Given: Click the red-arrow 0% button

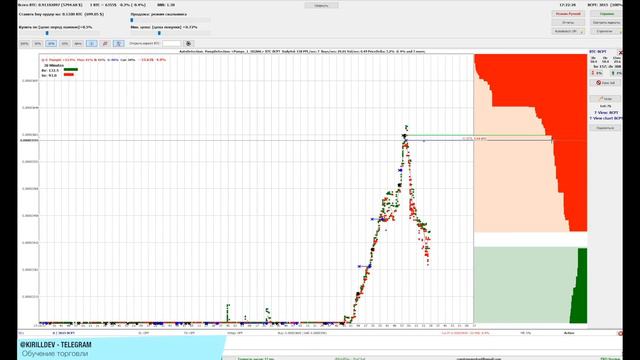Looking at the screenshot, I should coord(596,73).
